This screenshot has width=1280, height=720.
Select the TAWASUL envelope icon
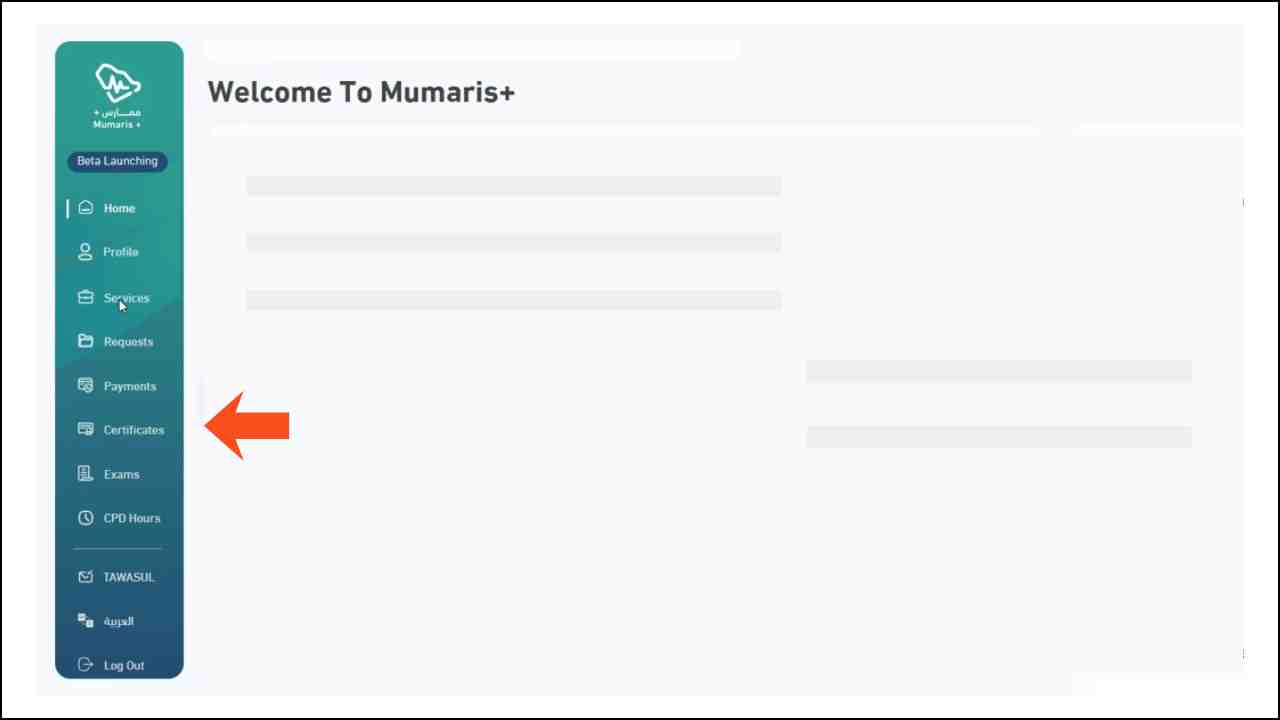[85, 577]
